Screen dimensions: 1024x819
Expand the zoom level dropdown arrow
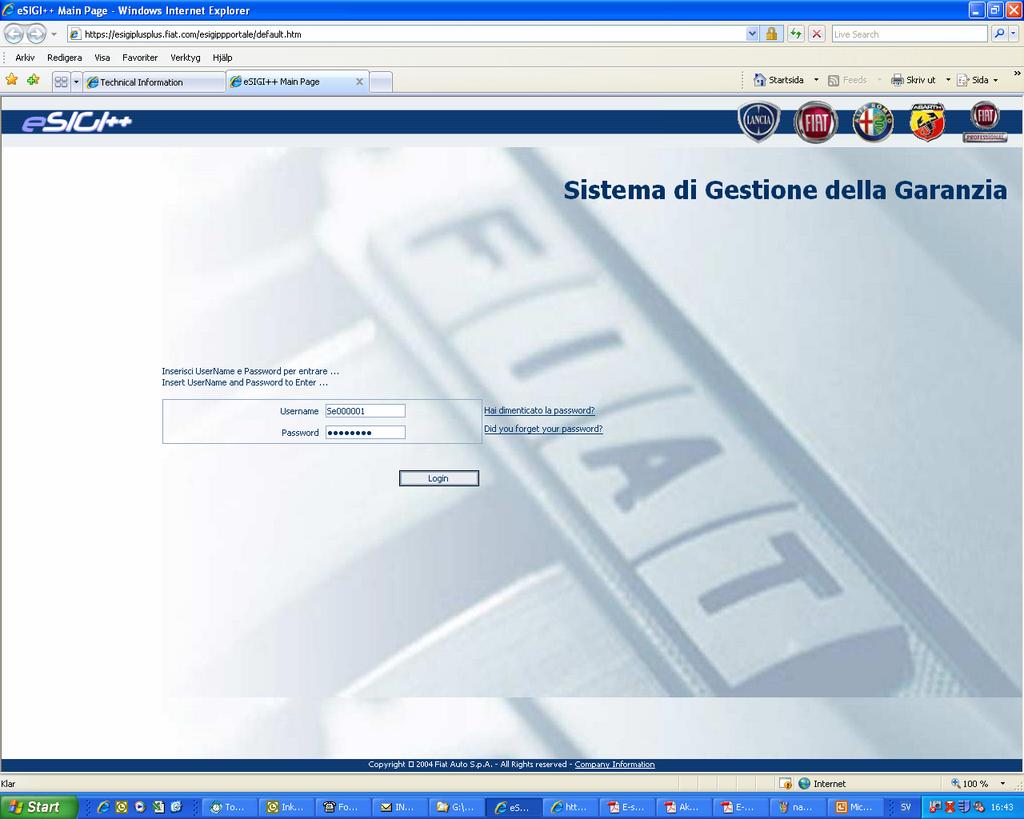pos(1002,783)
